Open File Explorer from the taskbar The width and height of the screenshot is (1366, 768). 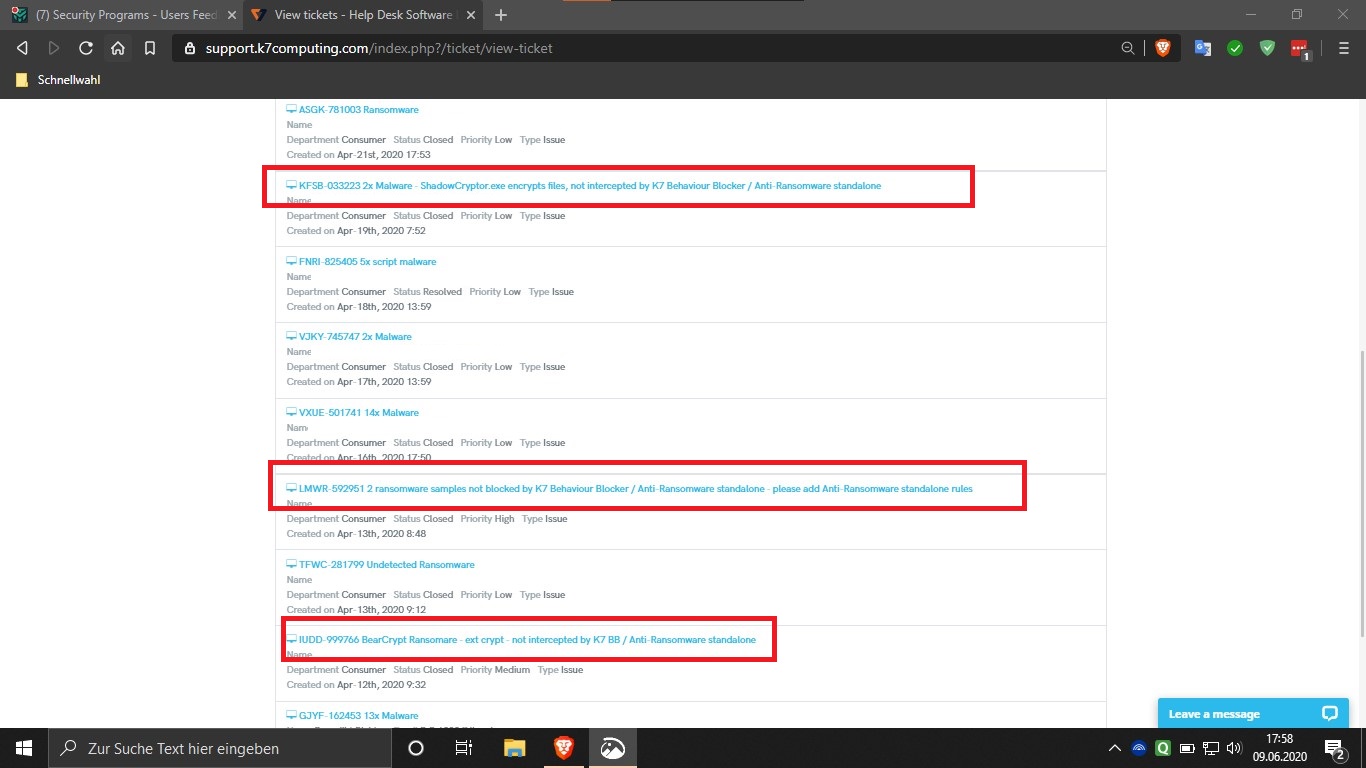[514, 748]
